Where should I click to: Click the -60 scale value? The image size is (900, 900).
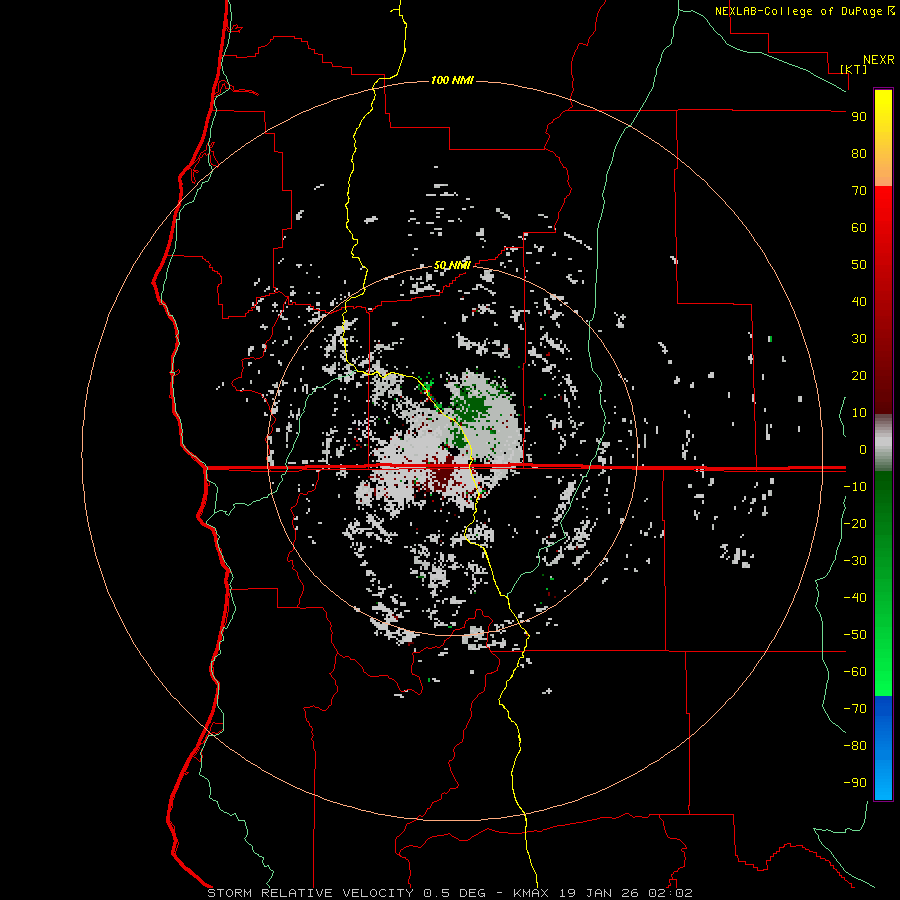[855, 672]
